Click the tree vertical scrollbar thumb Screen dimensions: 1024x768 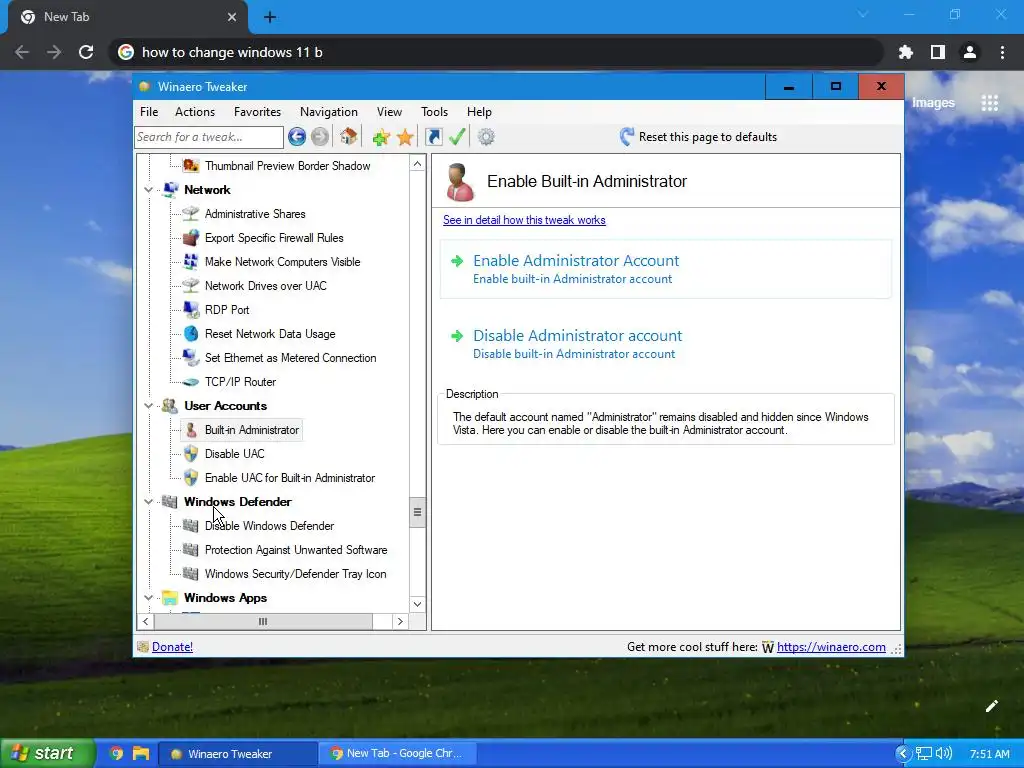point(417,512)
